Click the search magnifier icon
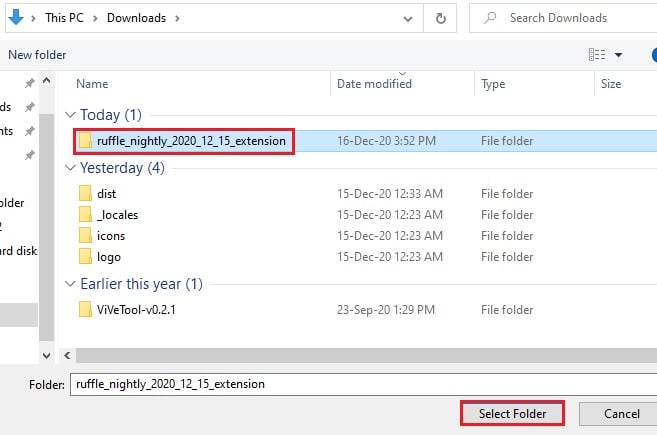The height and width of the screenshot is (435, 657). [490, 18]
